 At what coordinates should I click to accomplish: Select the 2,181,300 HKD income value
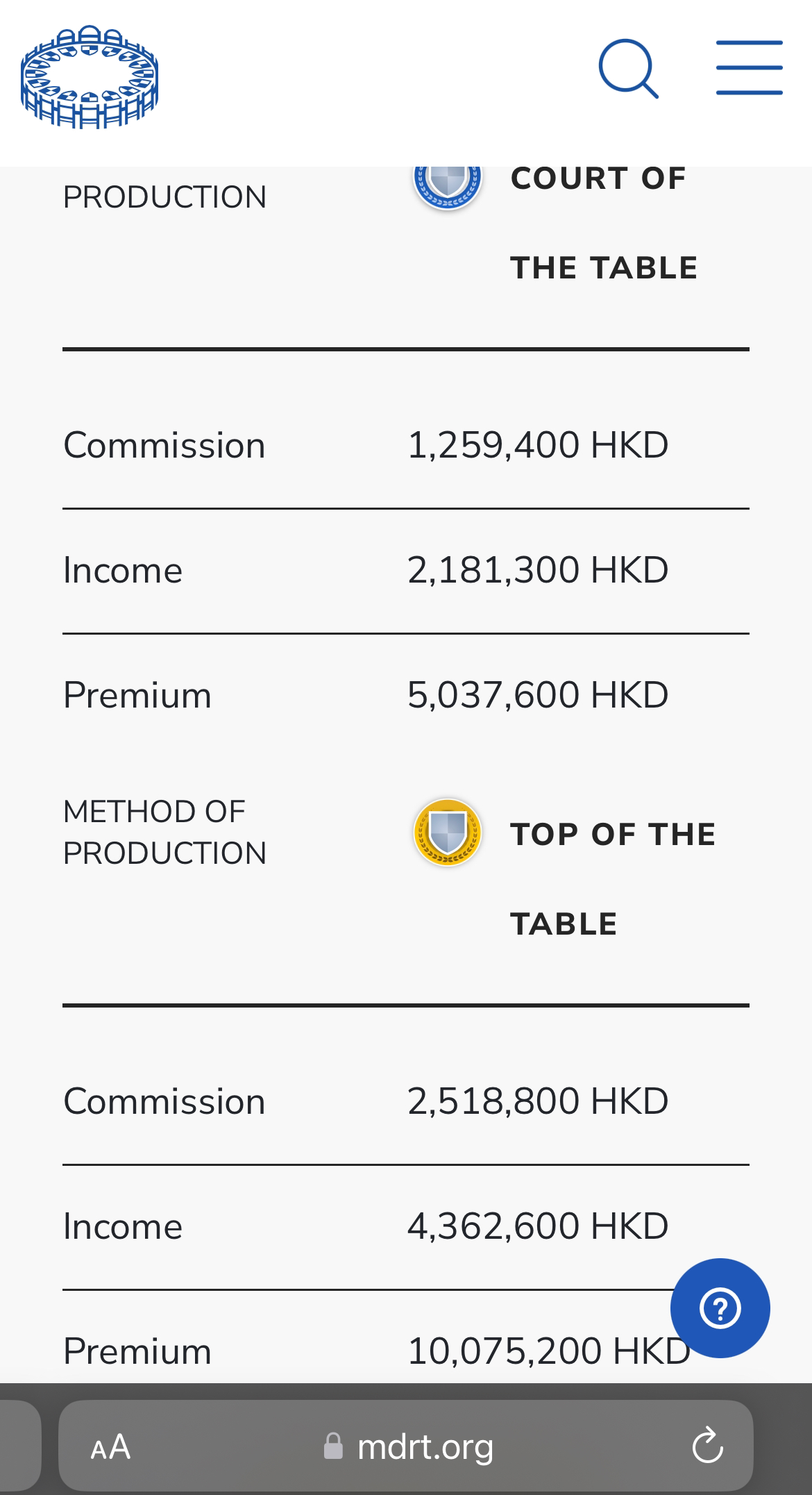538,570
